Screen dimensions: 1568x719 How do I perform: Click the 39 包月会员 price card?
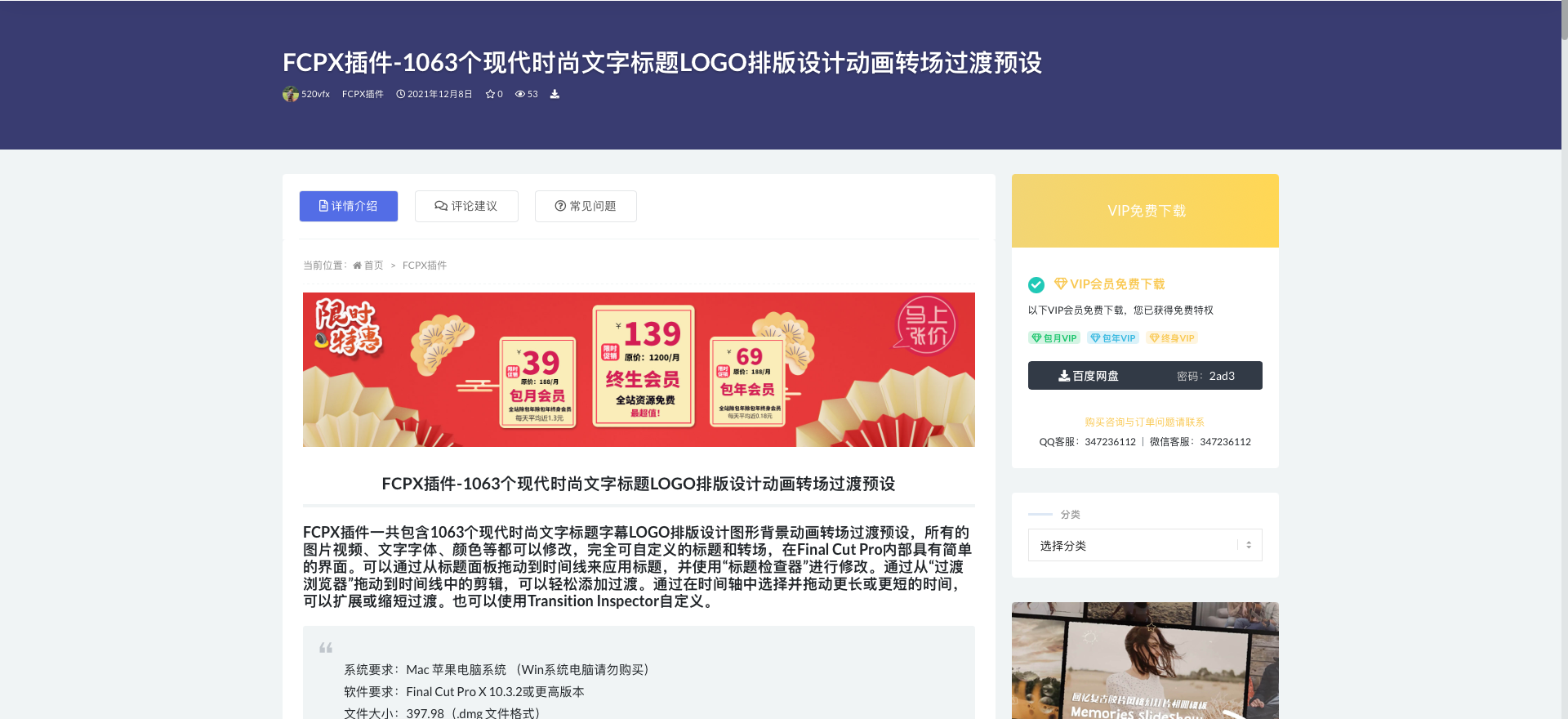pyautogui.click(x=538, y=382)
